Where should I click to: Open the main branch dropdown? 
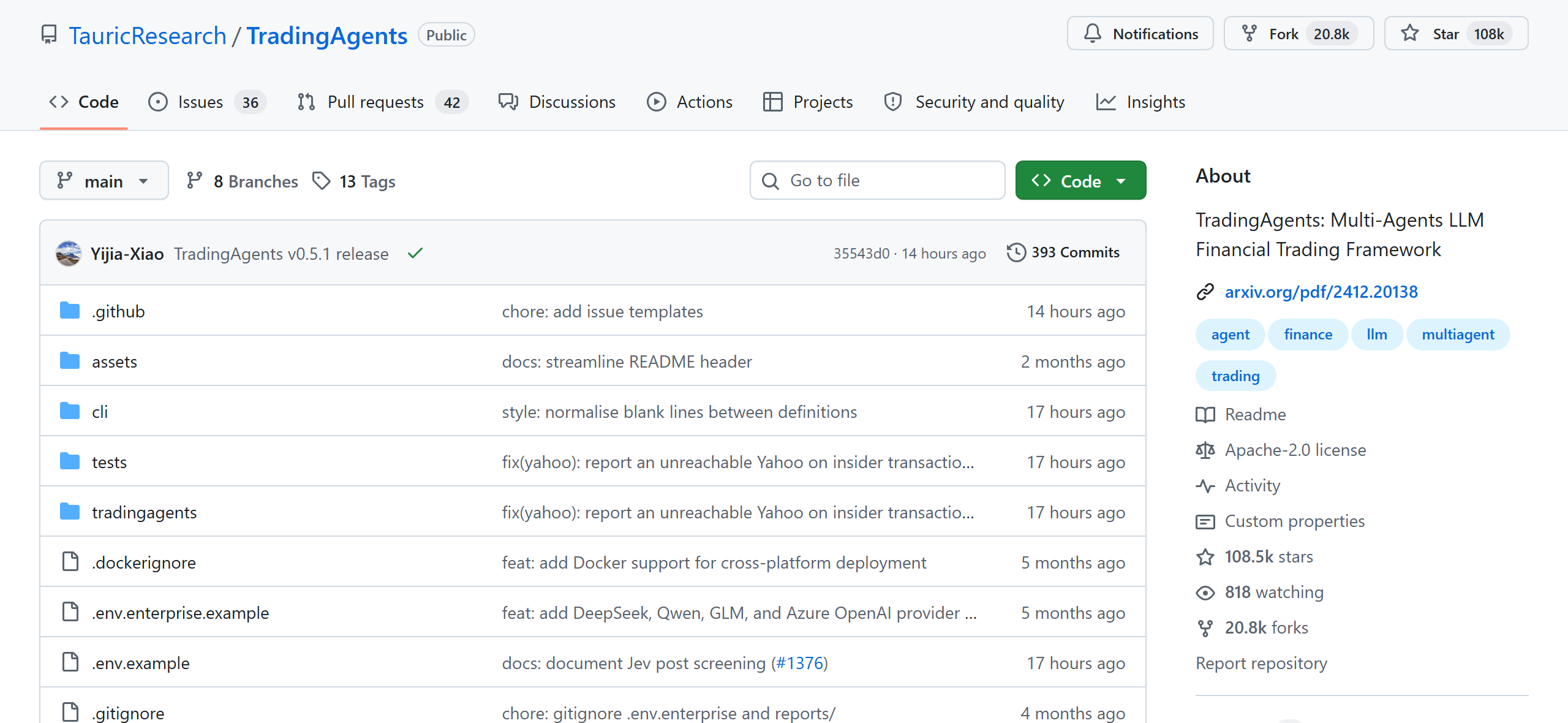104,180
